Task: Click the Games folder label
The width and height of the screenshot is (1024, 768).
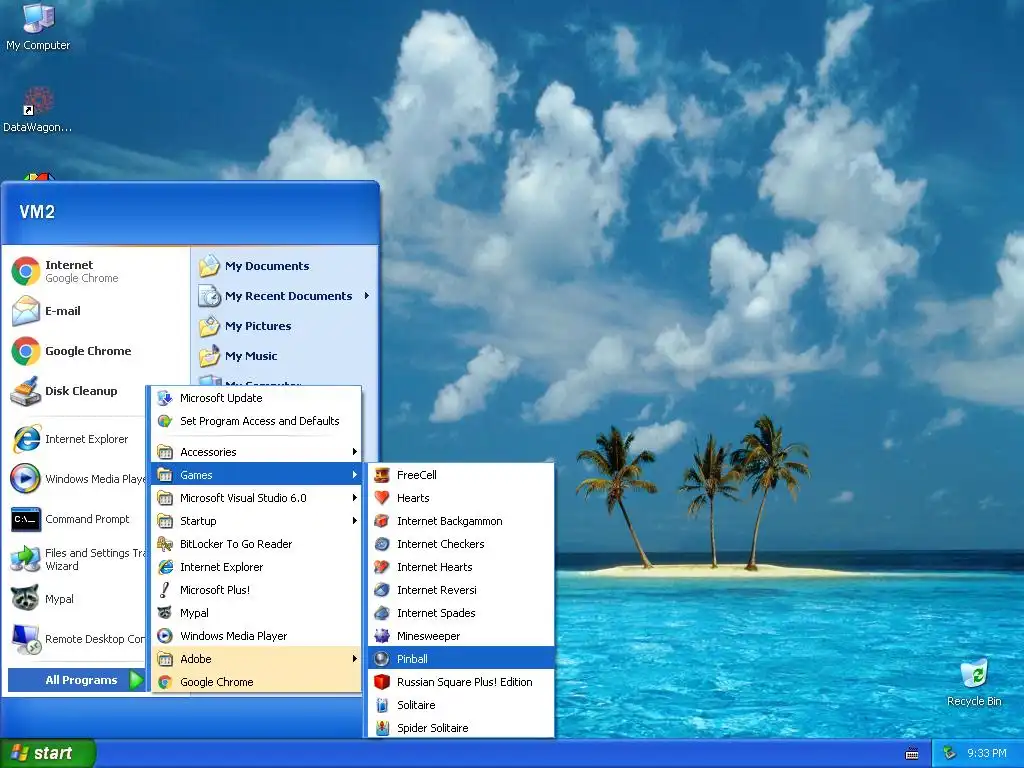Action: point(196,475)
